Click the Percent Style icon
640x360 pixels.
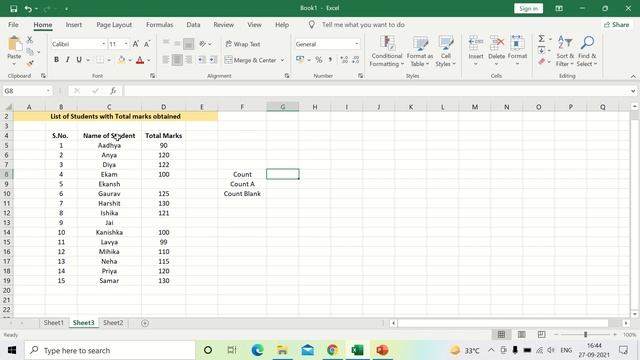[x=319, y=60]
